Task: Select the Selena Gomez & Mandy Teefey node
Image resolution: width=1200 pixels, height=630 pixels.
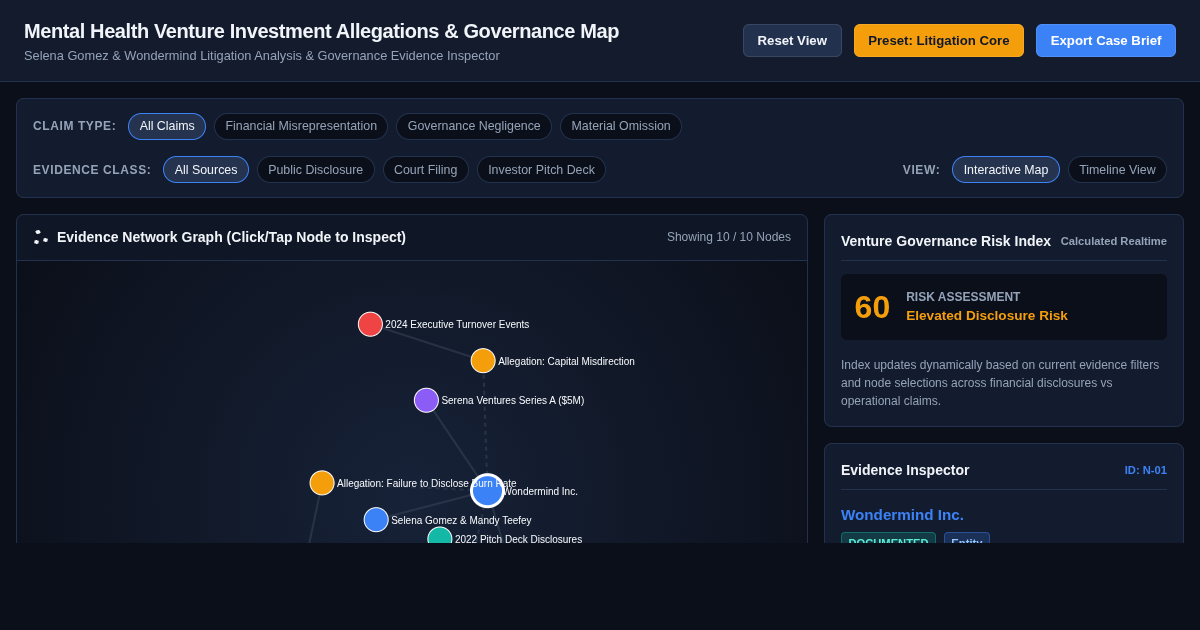Action: [x=376, y=520]
